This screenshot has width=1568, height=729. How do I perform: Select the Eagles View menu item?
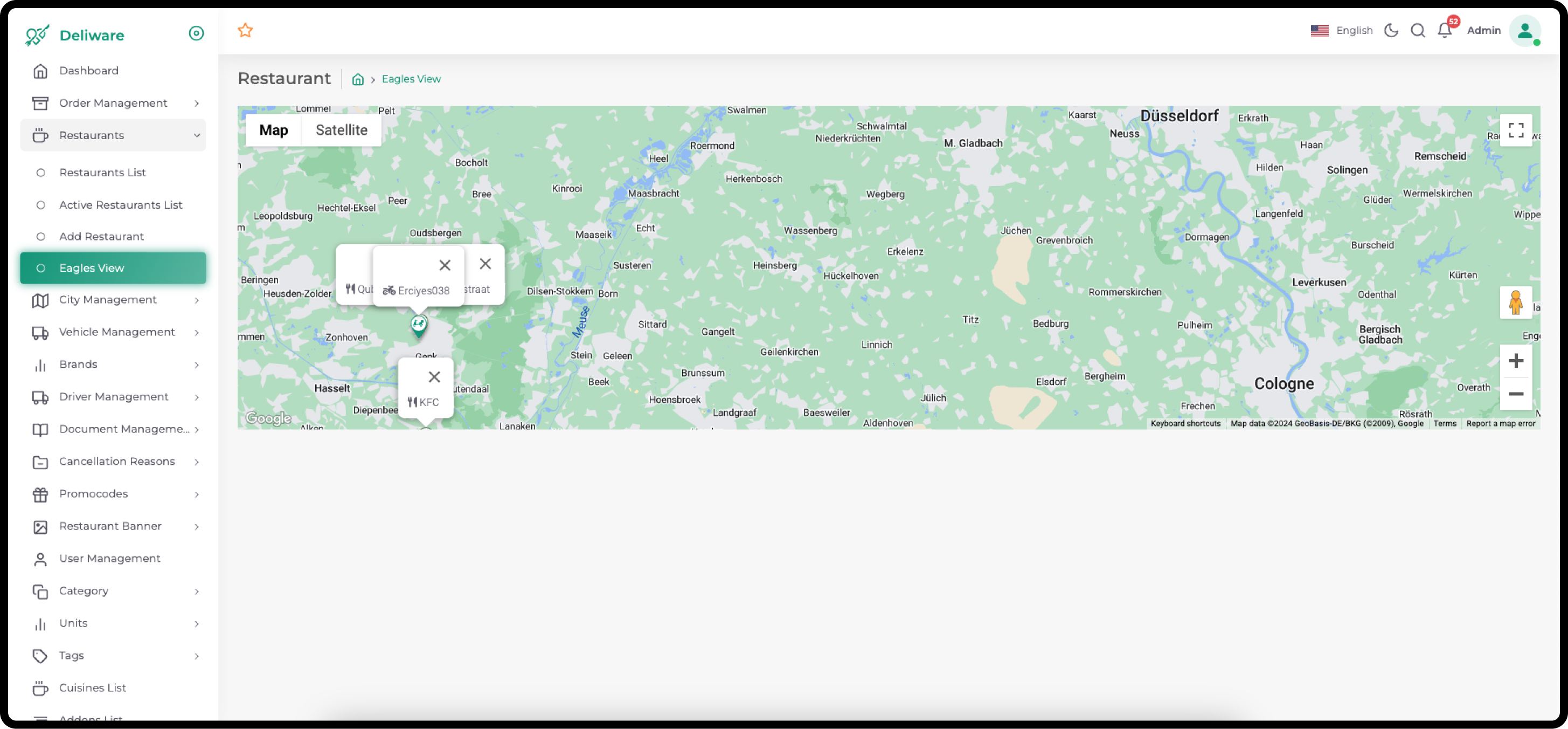[113, 268]
